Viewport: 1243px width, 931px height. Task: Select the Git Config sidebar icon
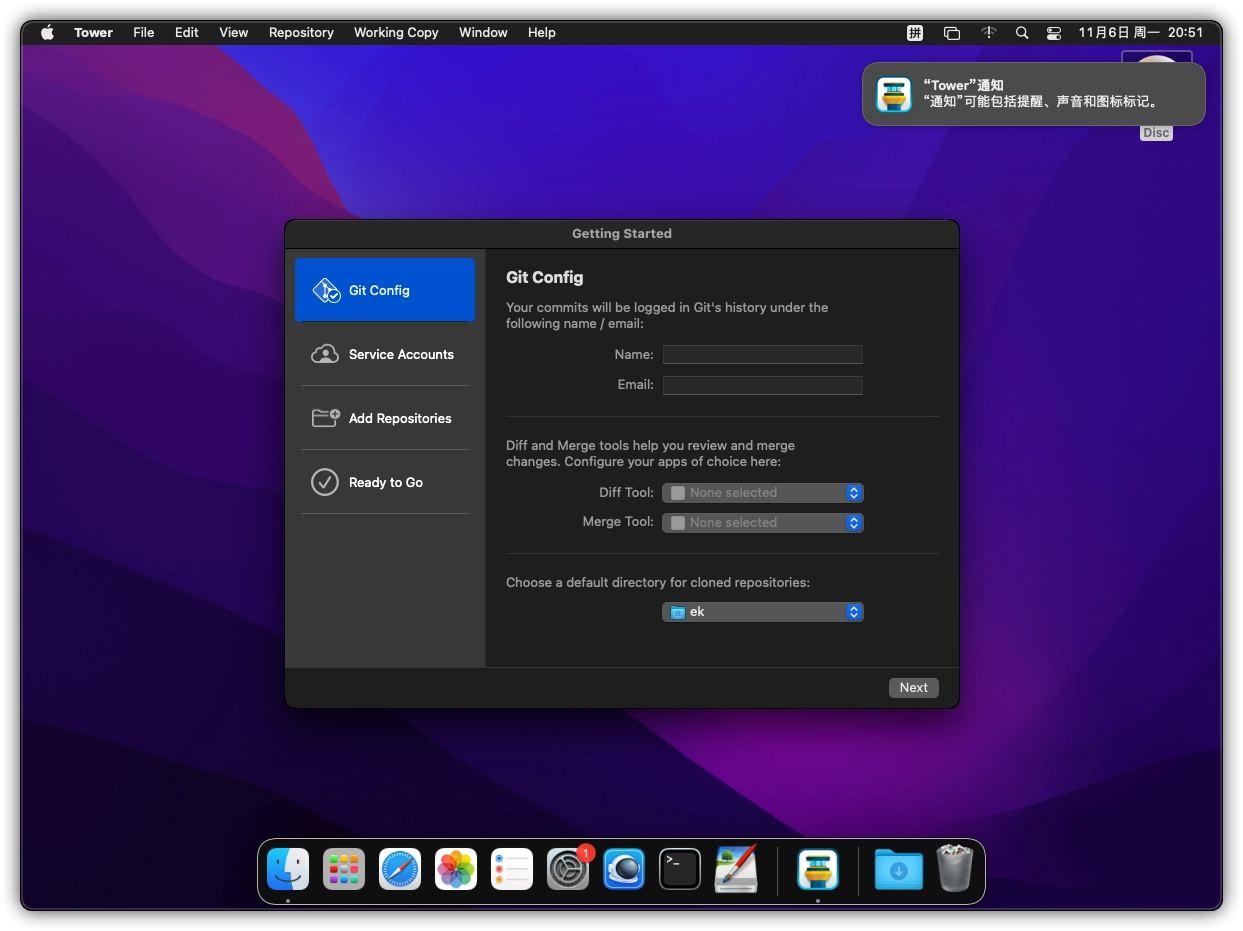(327, 291)
